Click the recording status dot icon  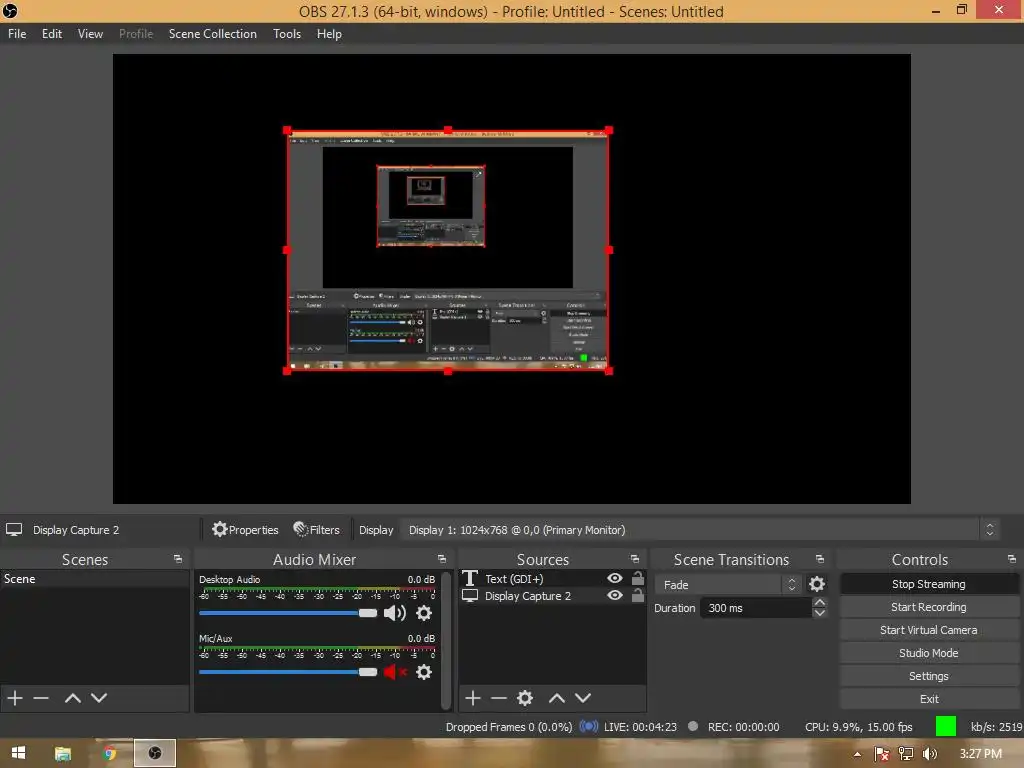click(x=693, y=726)
